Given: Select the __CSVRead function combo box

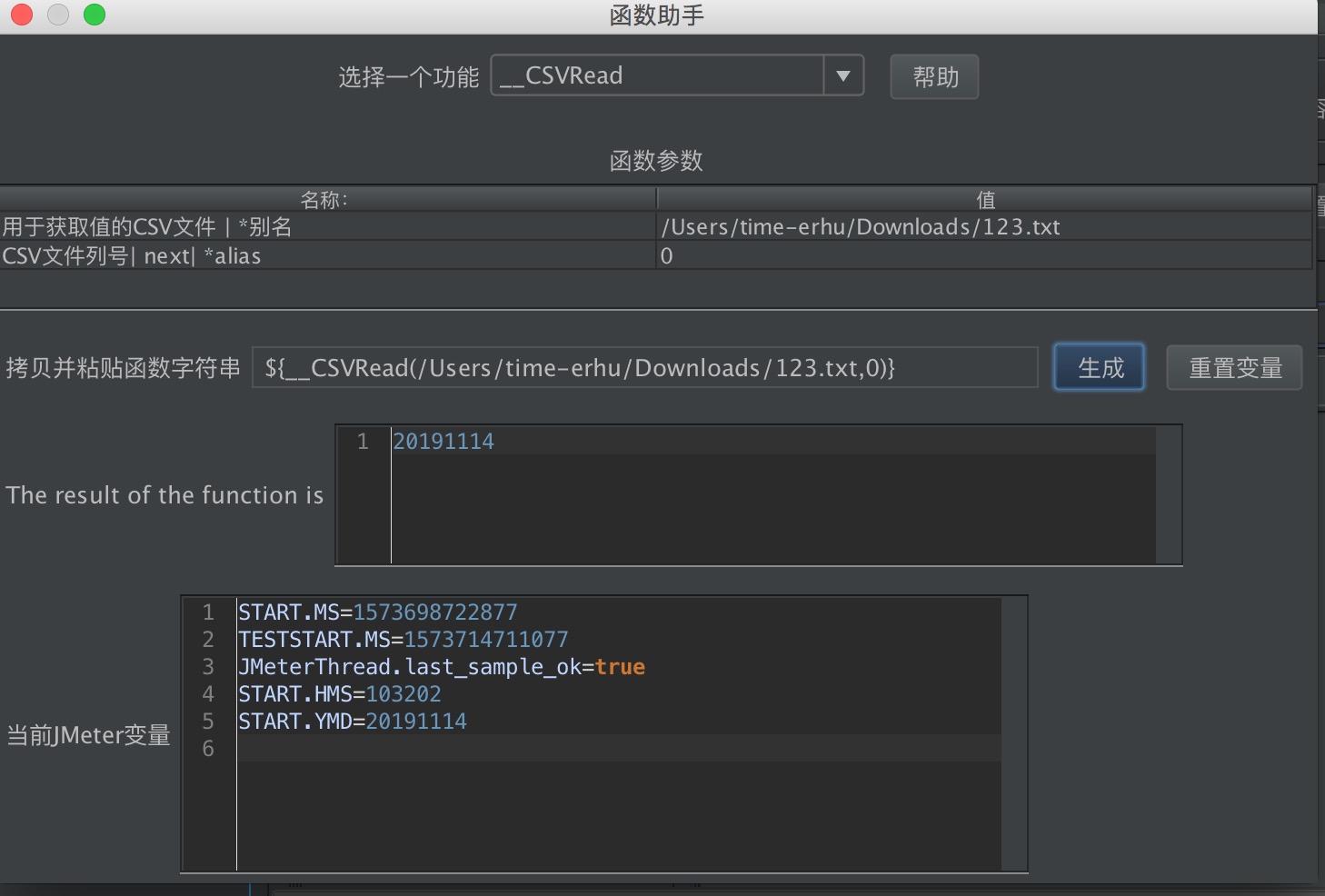Looking at the screenshot, I should coord(677,75).
